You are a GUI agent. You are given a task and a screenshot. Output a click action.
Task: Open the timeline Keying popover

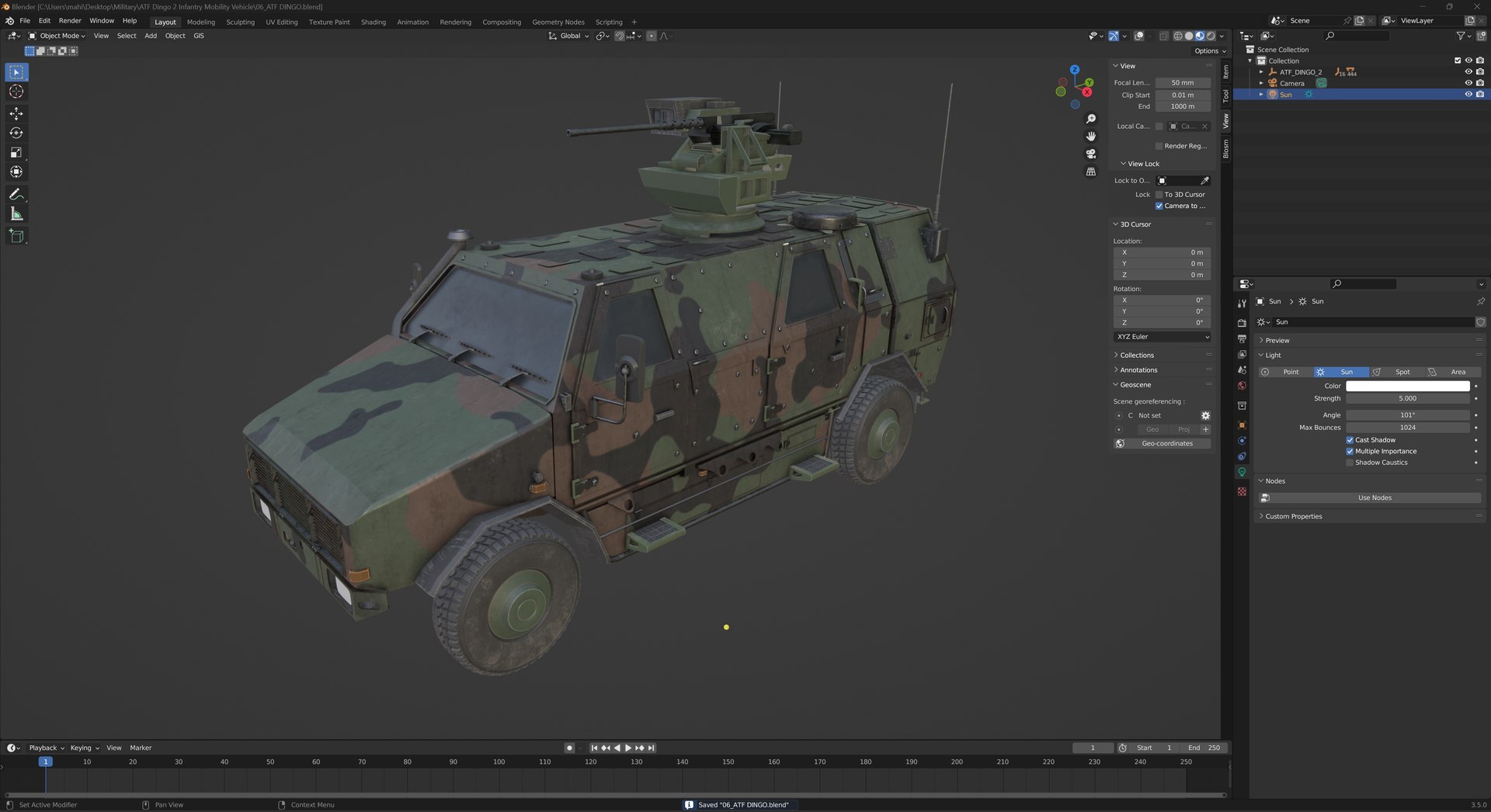[x=85, y=748]
